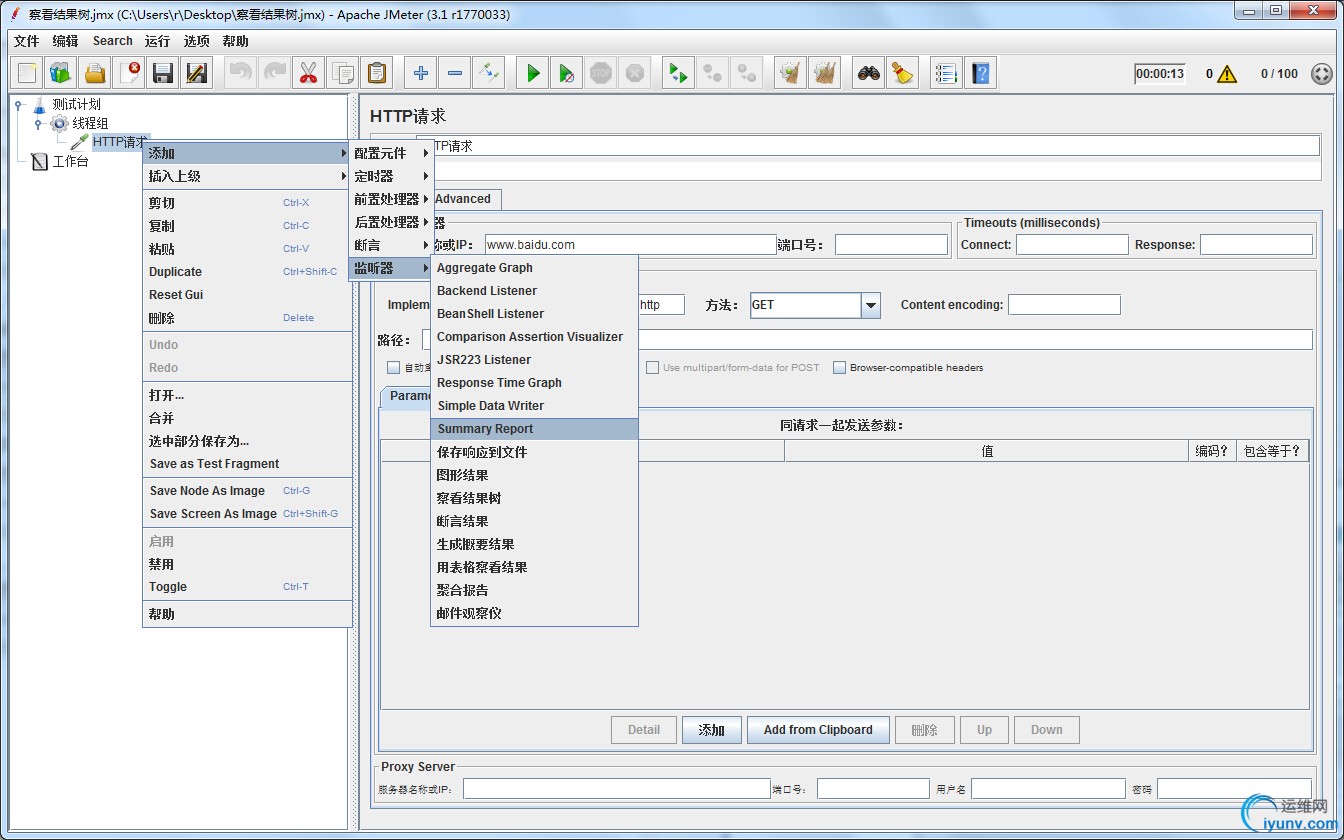Click the parameter 删除 button
Screen dimensions: 1344x840
925,730
